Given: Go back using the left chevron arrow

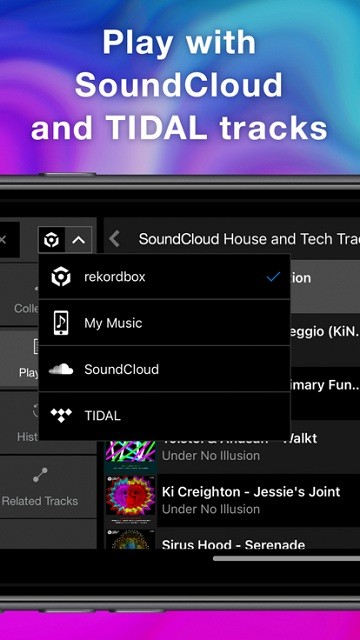Looking at the screenshot, I should (115, 239).
